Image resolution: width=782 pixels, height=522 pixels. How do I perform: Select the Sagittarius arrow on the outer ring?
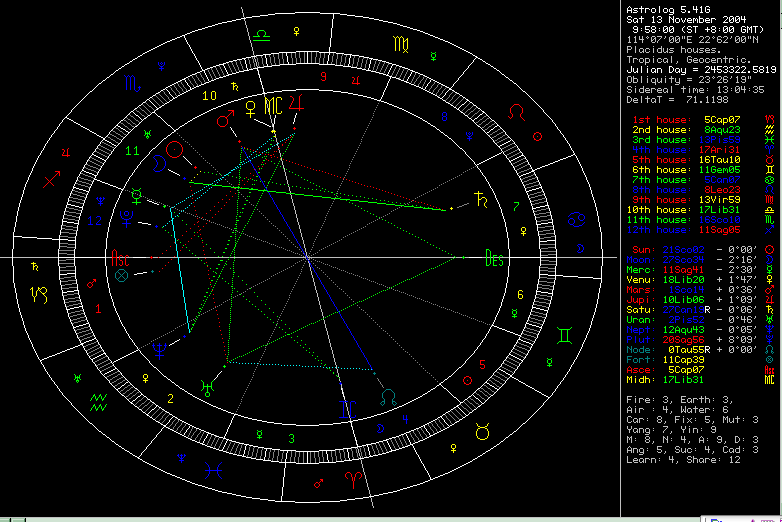[50, 180]
